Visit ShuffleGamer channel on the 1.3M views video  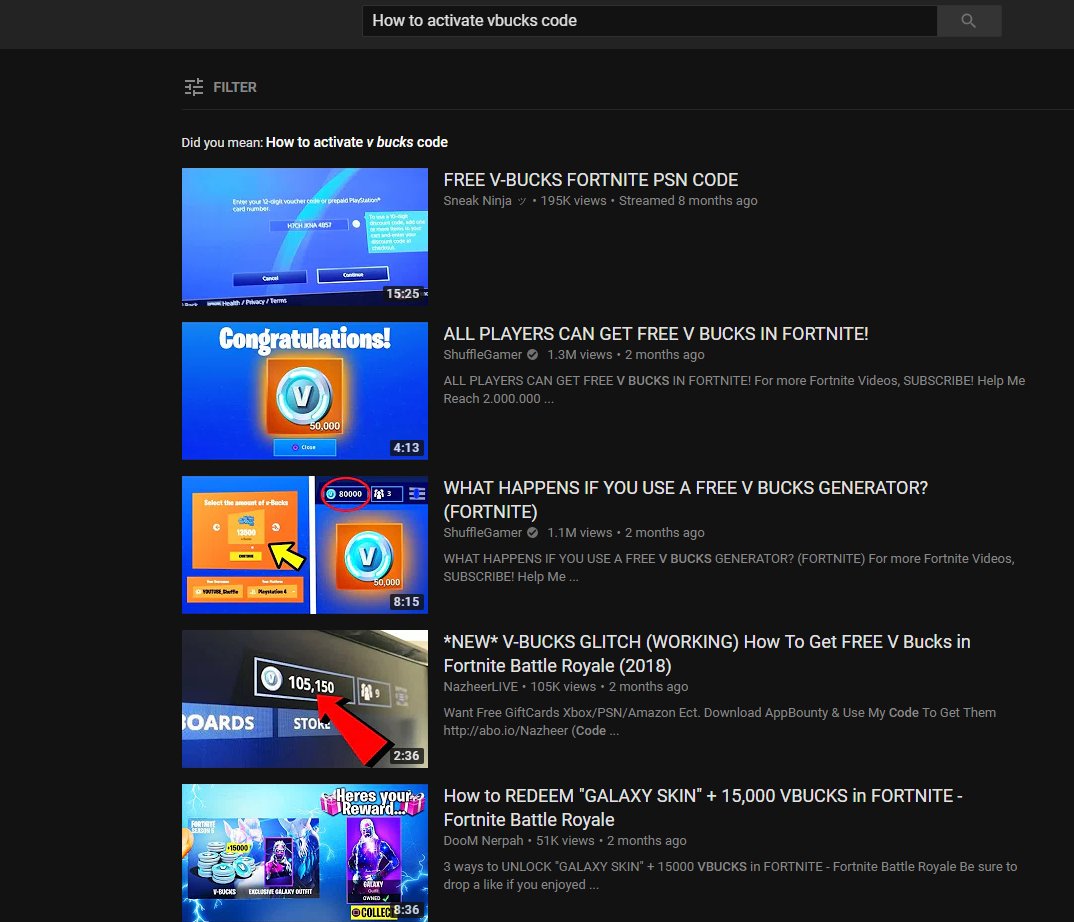(482, 354)
